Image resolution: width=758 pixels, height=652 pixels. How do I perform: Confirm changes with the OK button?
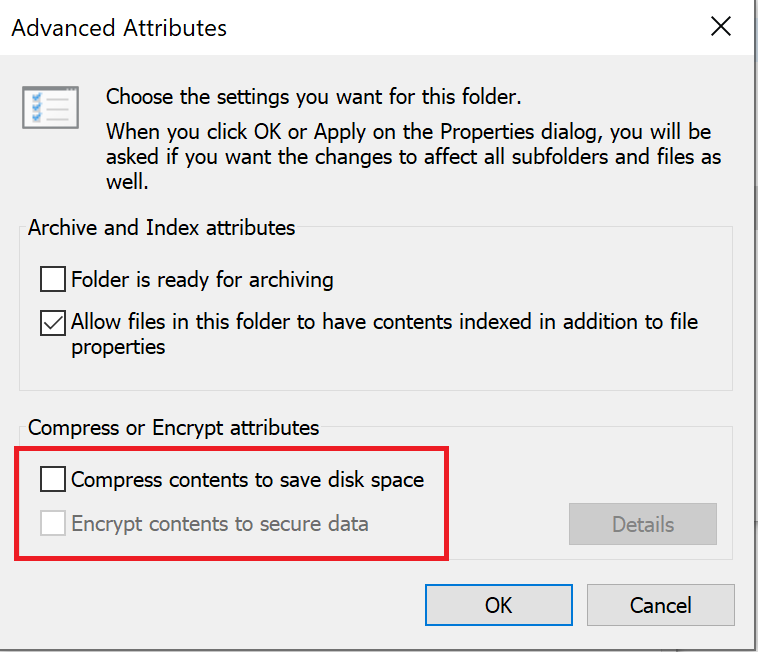coord(499,605)
